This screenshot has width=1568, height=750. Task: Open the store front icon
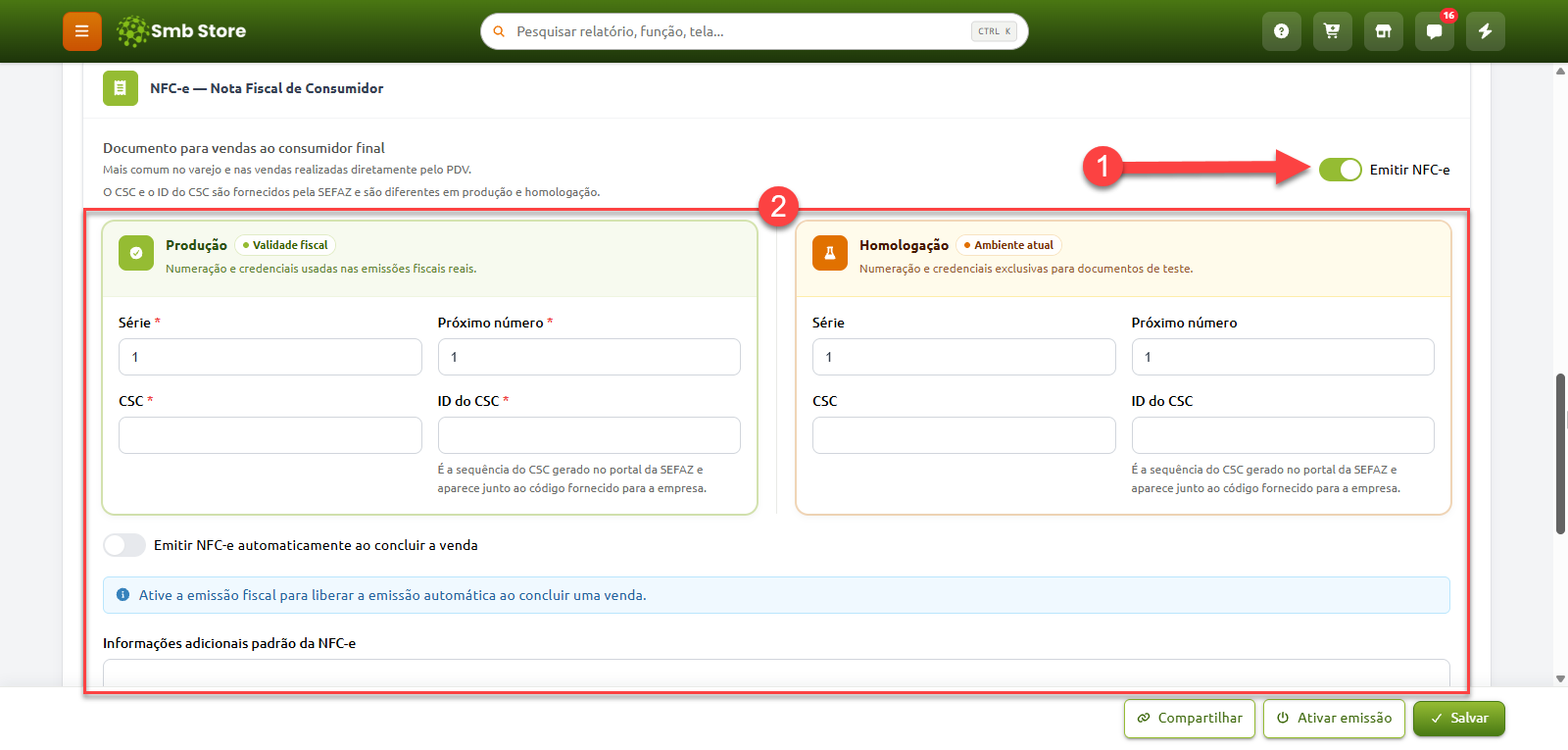(x=1384, y=31)
